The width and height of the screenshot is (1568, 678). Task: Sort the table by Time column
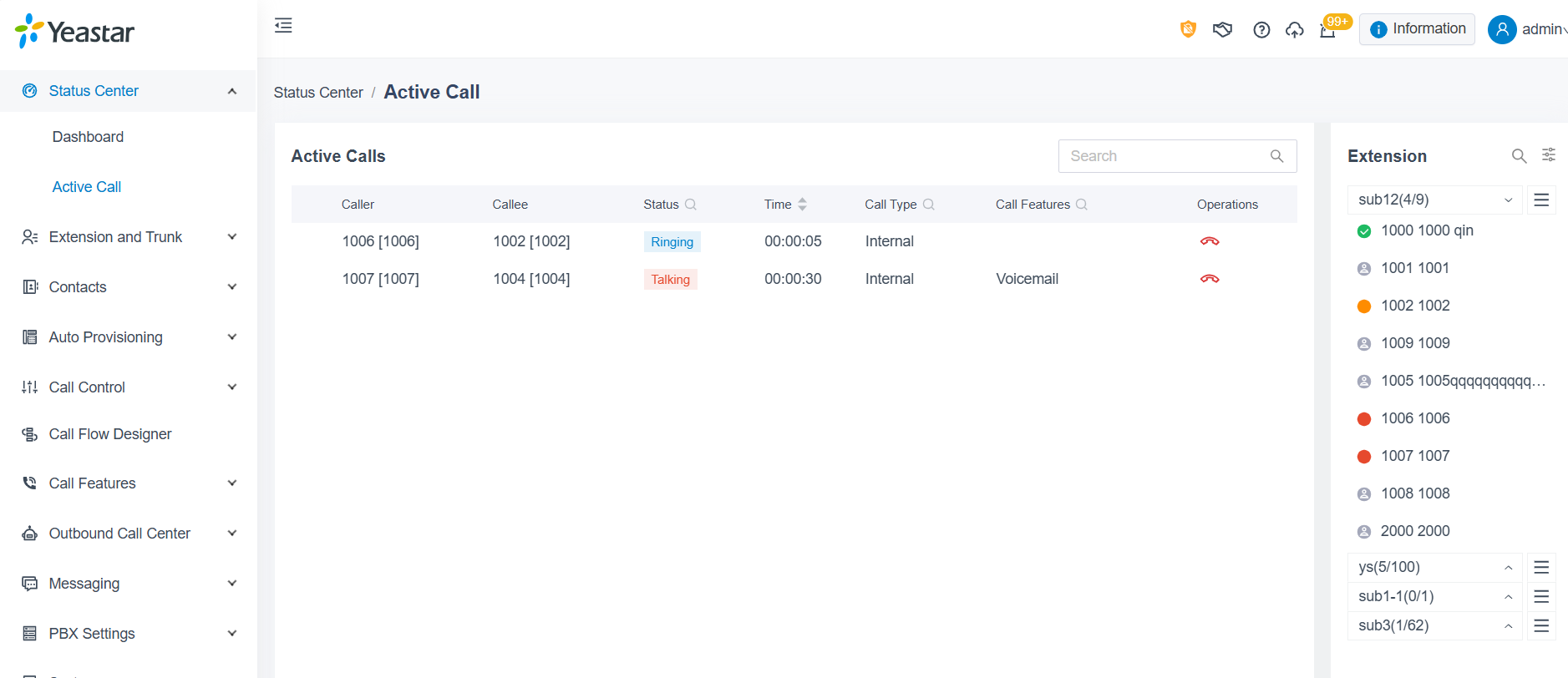pos(802,205)
